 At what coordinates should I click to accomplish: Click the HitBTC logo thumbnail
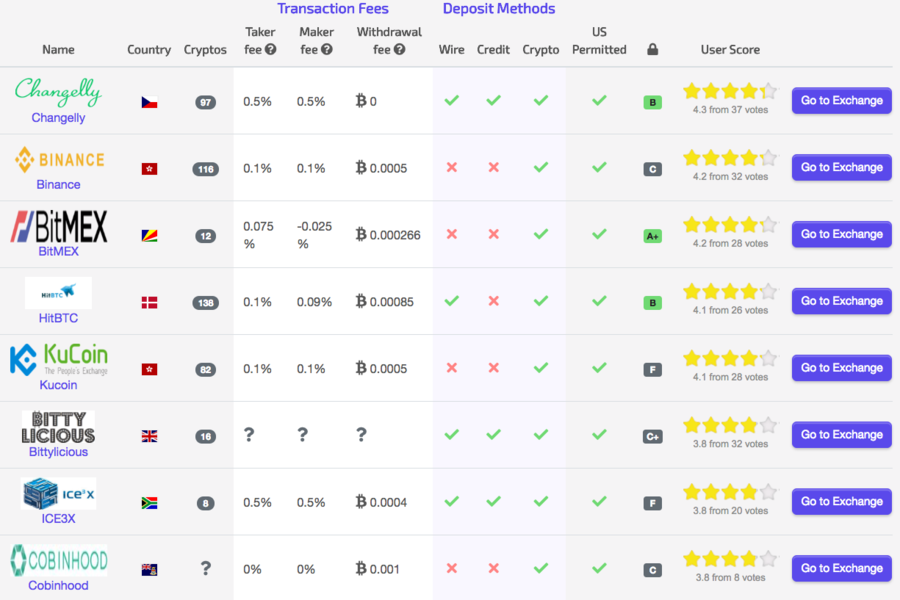[x=58, y=293]
